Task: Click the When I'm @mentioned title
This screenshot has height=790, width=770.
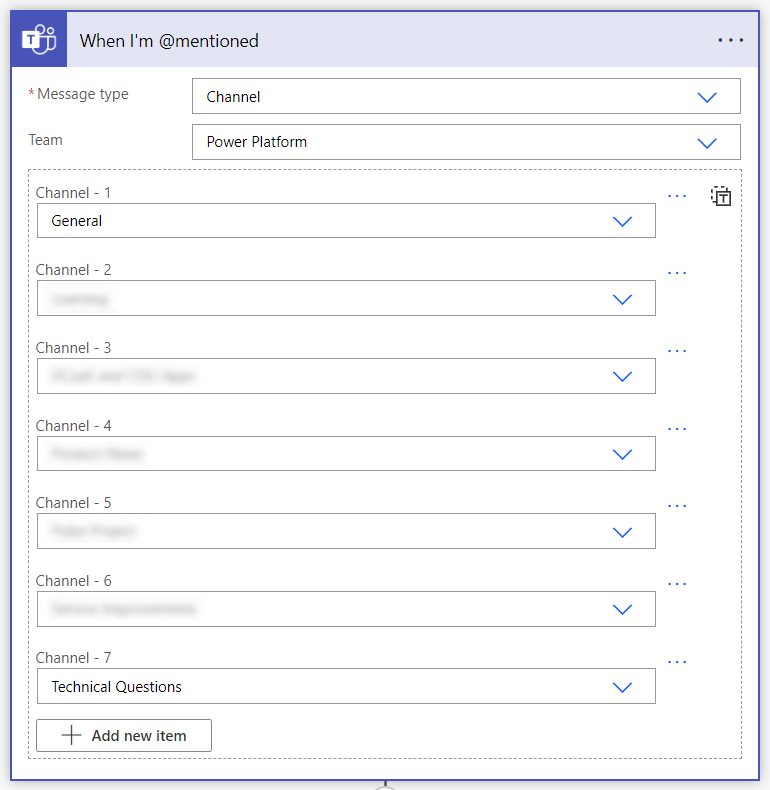Action: coord(169,41)
